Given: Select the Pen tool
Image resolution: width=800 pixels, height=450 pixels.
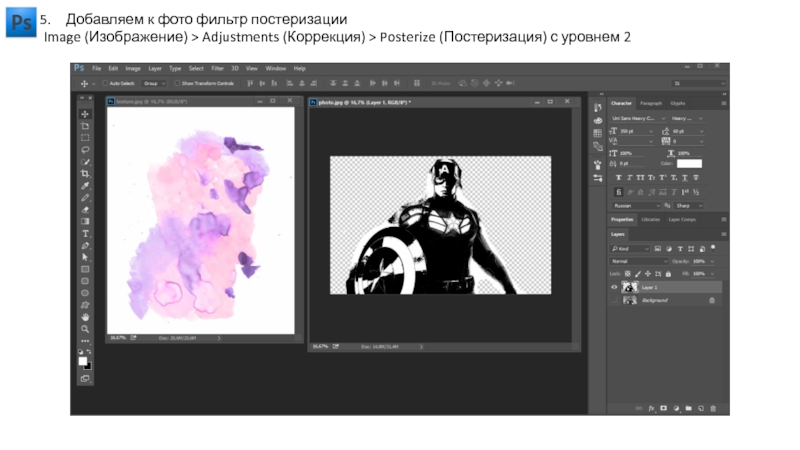Looking at the screenshot, I should [85, 245].
